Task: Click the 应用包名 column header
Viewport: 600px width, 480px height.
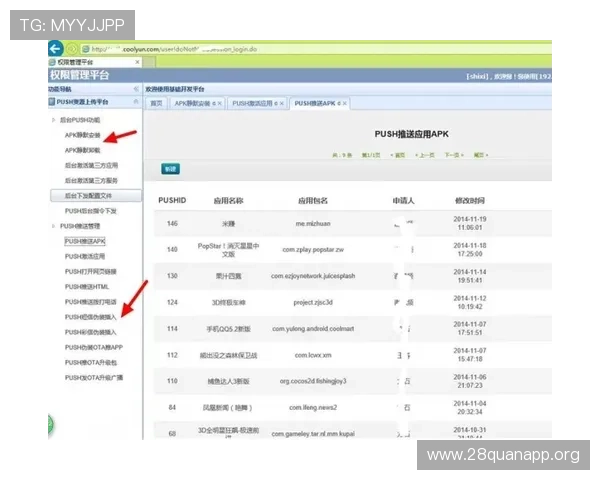Action: [313, 200]
